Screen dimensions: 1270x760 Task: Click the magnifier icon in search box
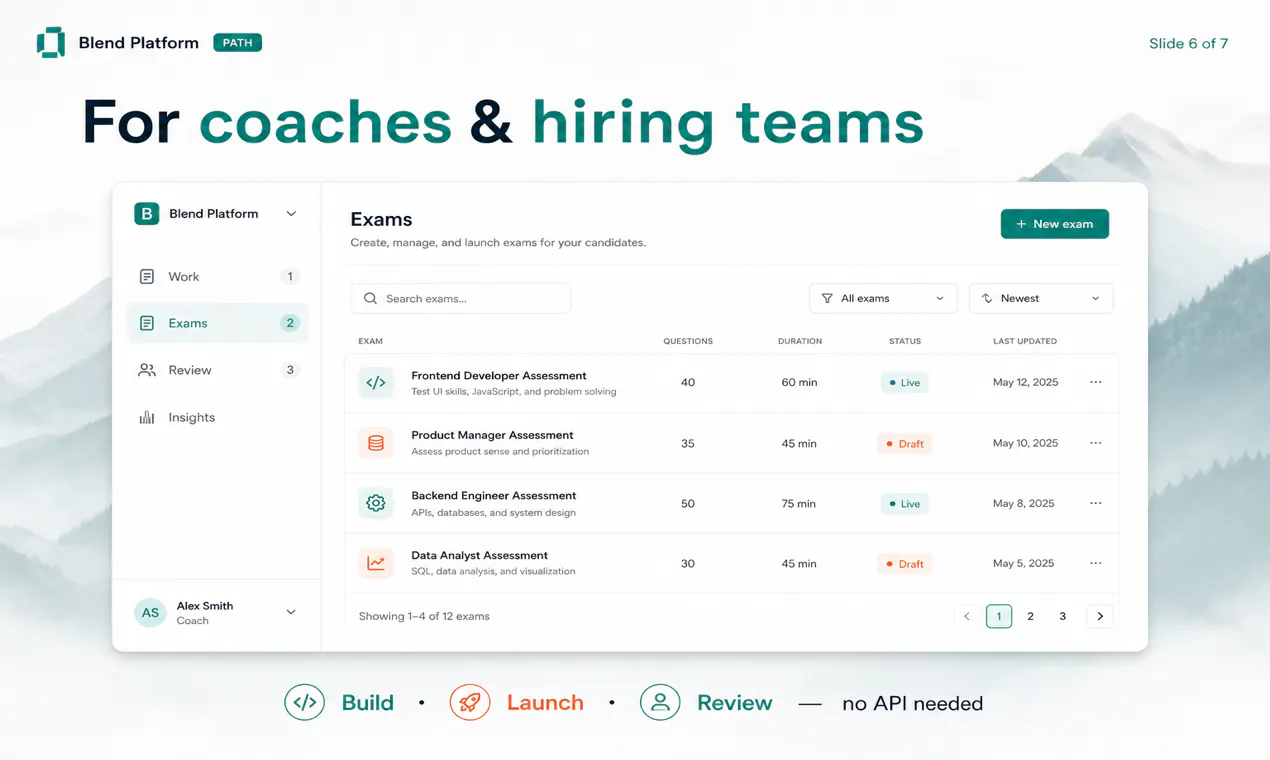click(x=370, y=298)
